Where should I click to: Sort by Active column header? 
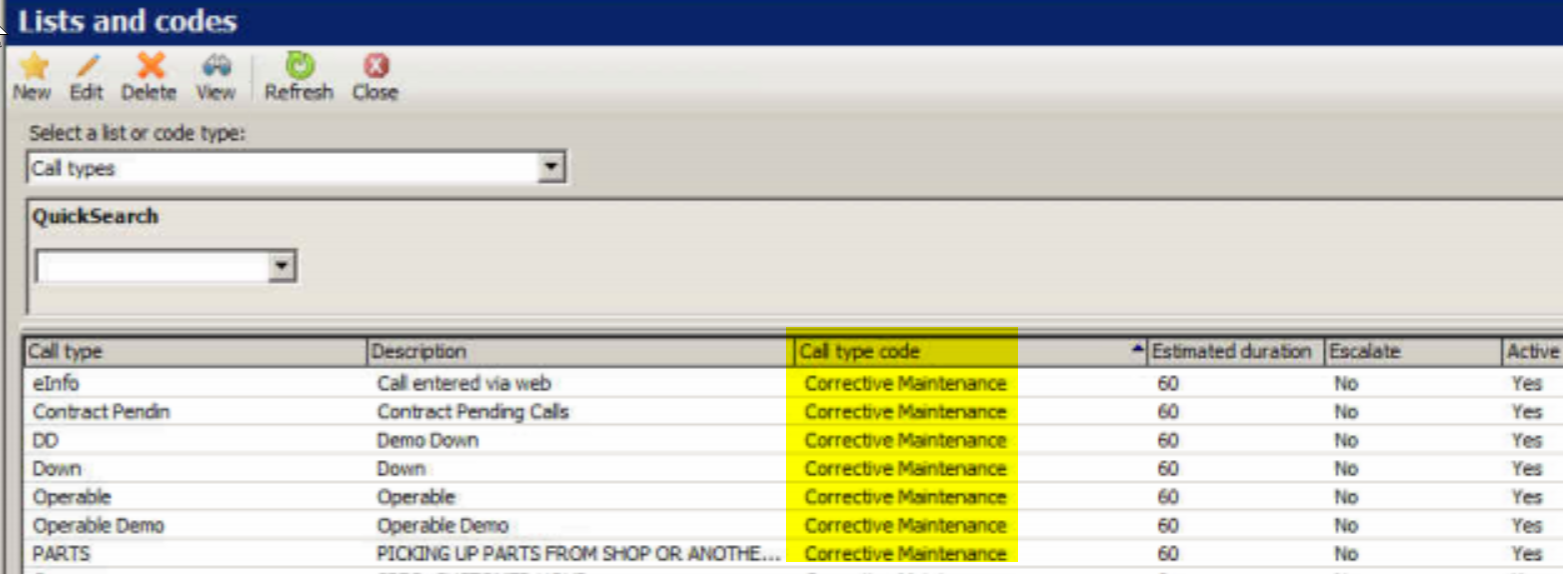pyautogui.click(x=1533, y=352)
